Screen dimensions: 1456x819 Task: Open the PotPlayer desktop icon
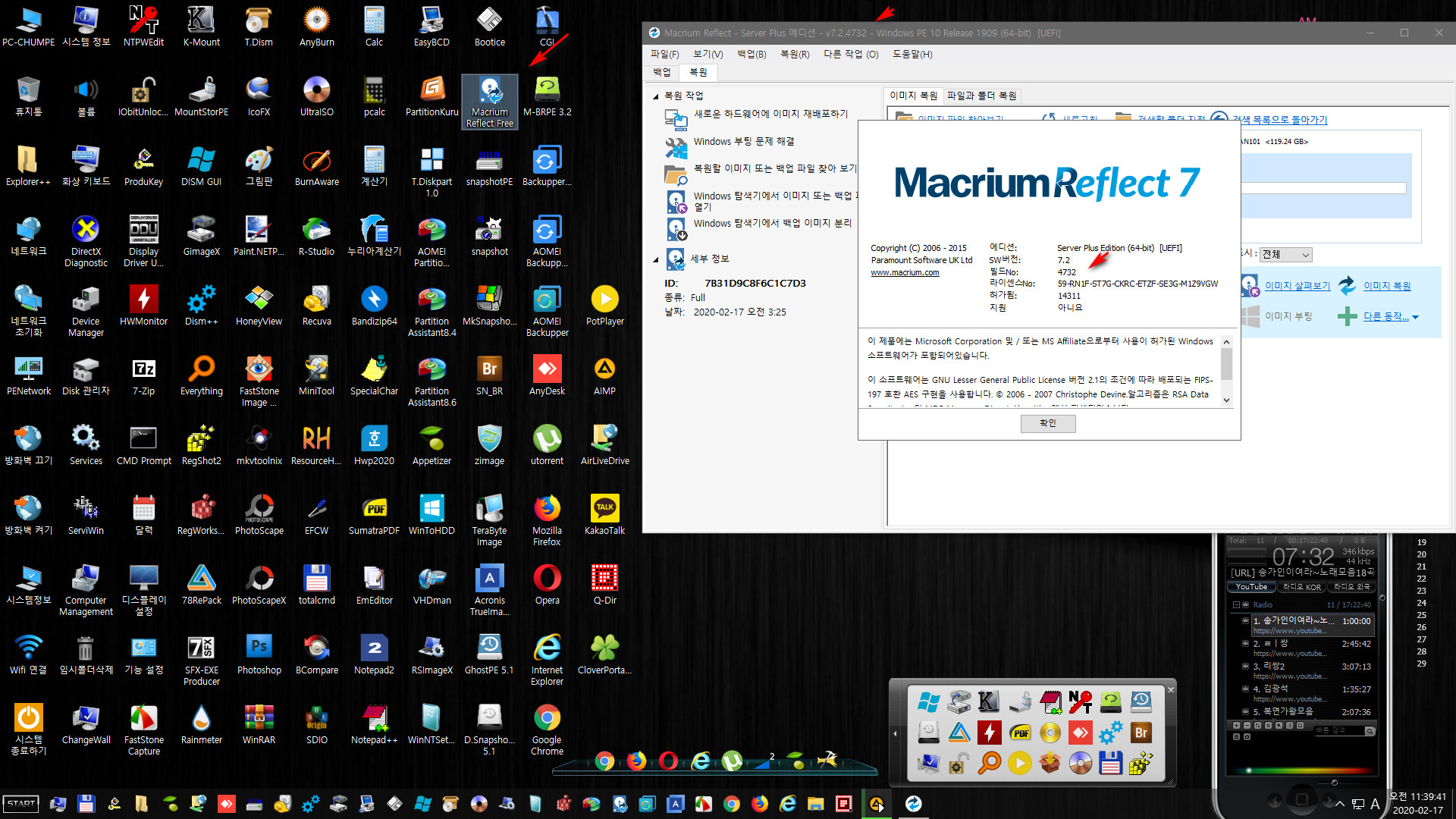coord(604,306)
